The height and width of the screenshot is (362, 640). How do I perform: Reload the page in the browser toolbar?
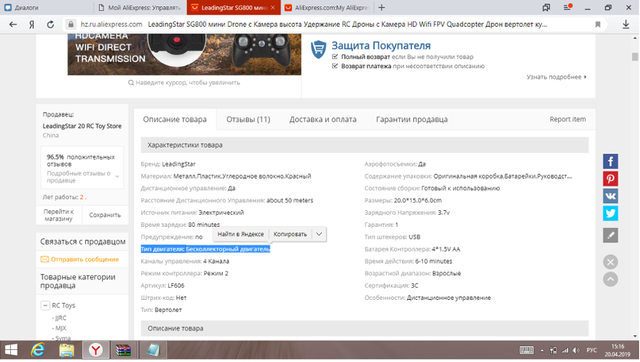(50, 24)
